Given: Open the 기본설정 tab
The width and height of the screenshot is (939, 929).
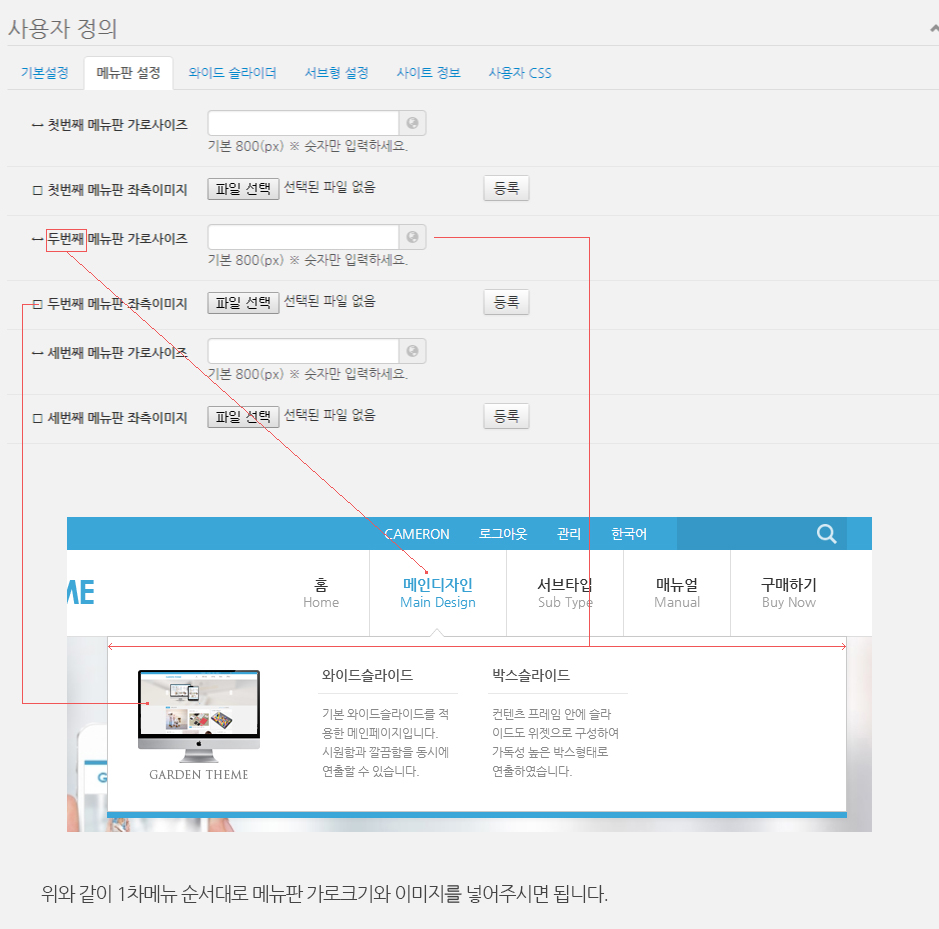Looking at the screenshot, I should pyautogui.click(x=45, y=73).
